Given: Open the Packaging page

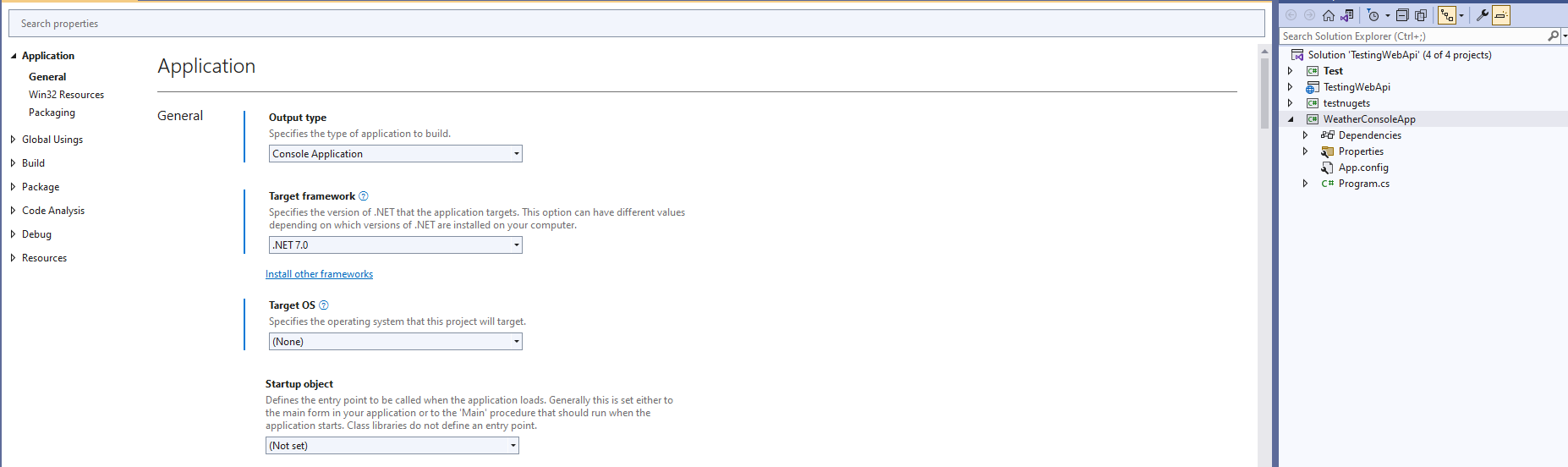Looking at the screenshot, I should coord(52,113).
